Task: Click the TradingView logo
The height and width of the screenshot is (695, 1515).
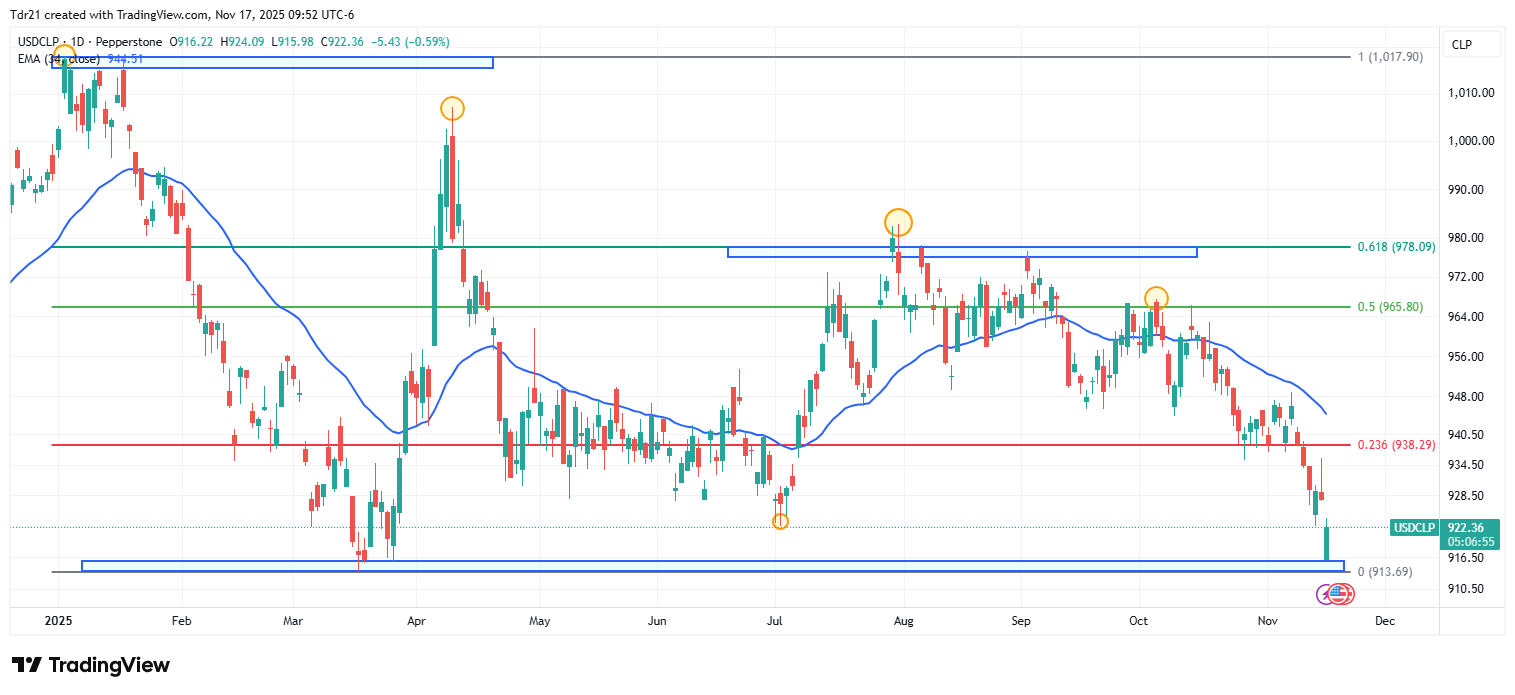Action: tap(90, 665)
